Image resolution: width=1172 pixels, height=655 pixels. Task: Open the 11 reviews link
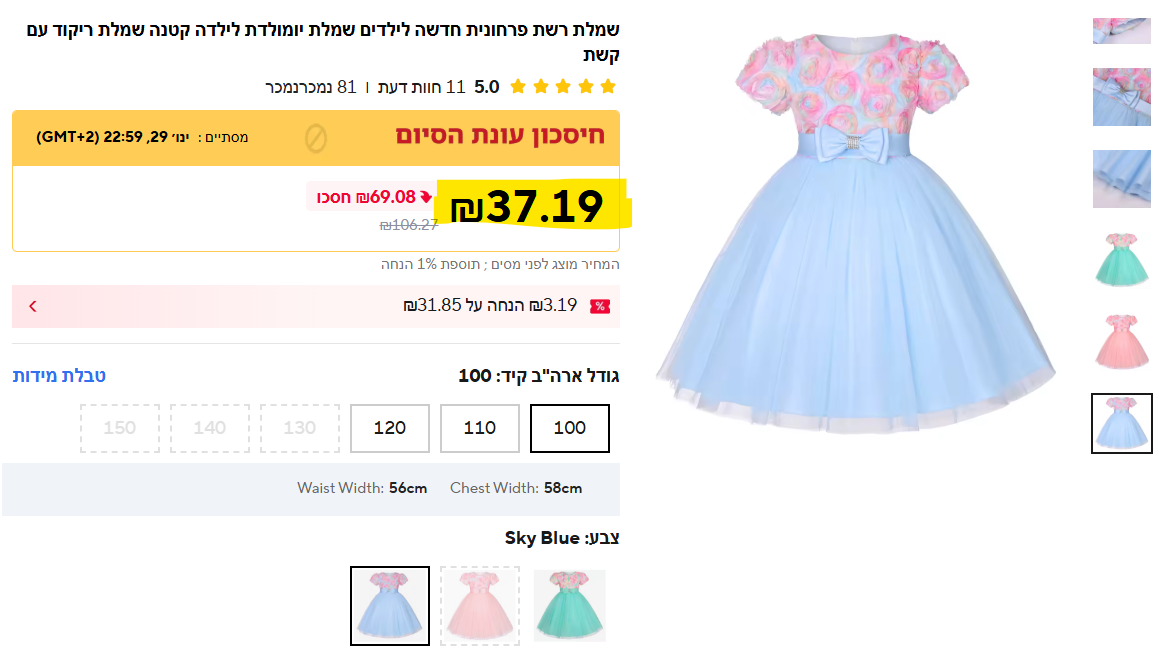[x=422, y=87]
